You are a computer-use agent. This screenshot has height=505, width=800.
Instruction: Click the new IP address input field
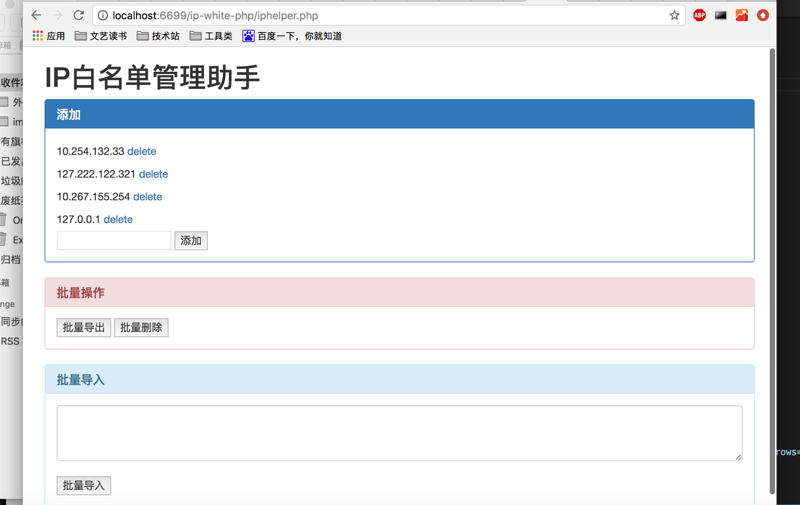(x=114, y=240)
